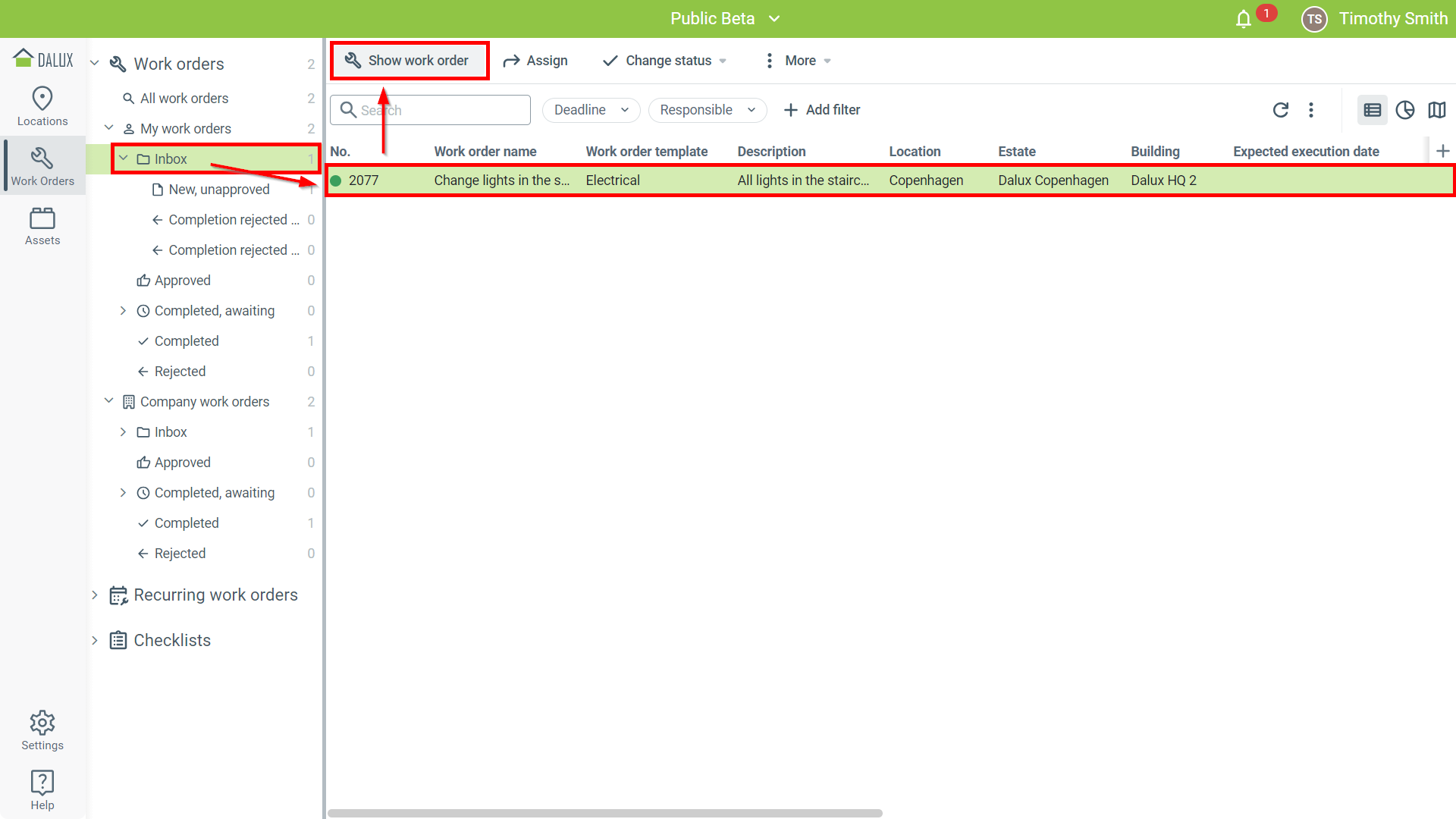Click the horizontal scrollbar at the bottom
This screenshot has width=1456, height=819.
click(605, 813)
